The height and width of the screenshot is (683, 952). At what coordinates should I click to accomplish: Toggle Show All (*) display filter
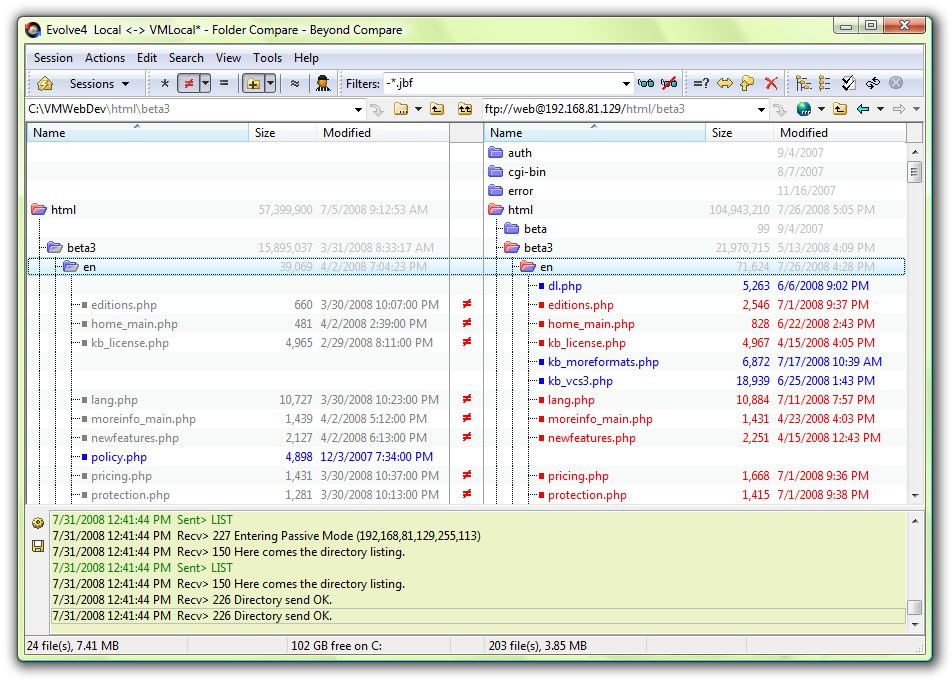coord(165,84)
